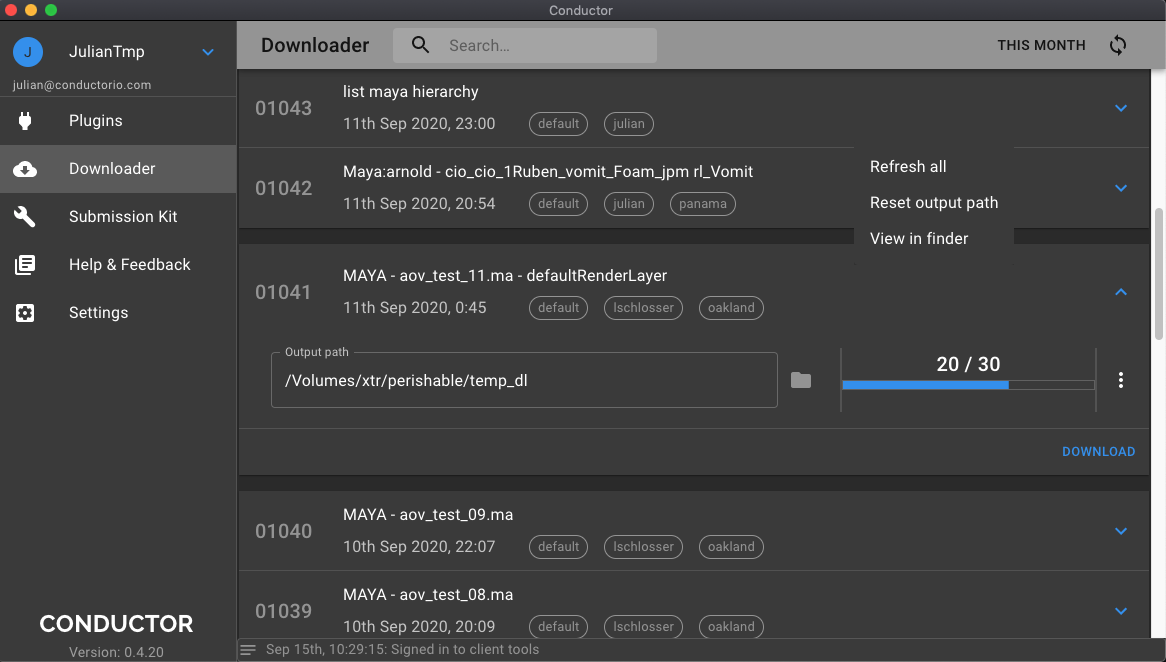
Task: Click the Help & Feedback document icon
Action: pos(25,265)
